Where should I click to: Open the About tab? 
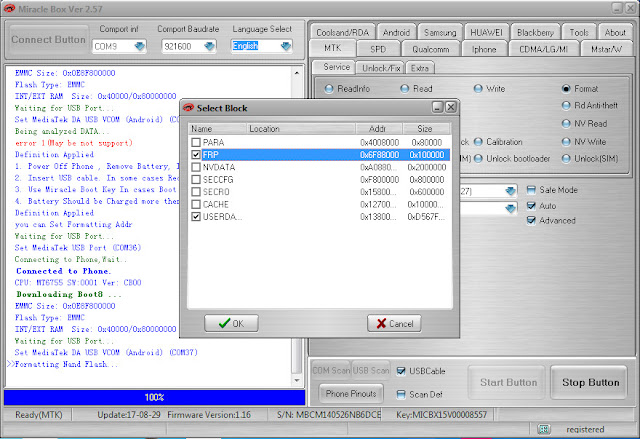point(615,32)
